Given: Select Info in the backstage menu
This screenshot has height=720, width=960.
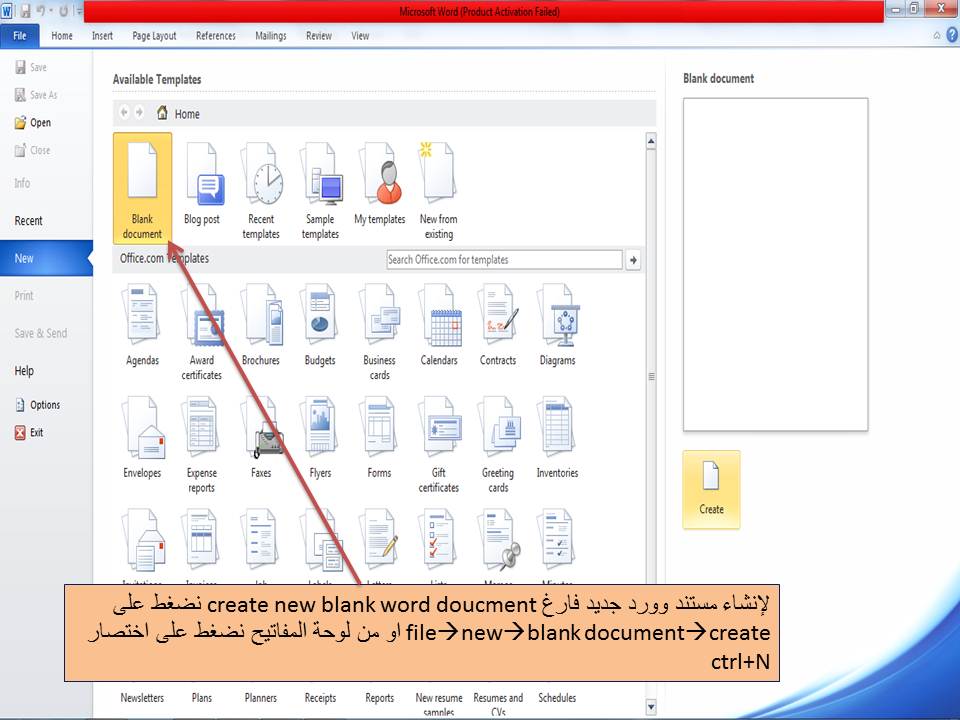Looking at the screenshot, I should click(22, 183).
